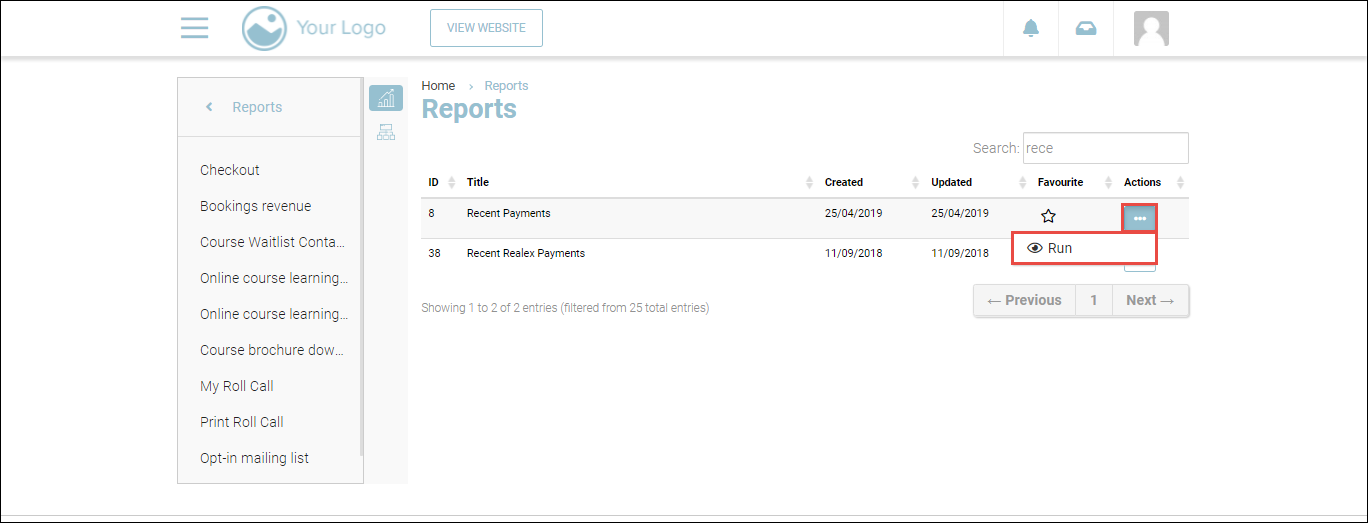1368x523 pixels.
Task: Open the notifications bell
Action: (1031, 28)
